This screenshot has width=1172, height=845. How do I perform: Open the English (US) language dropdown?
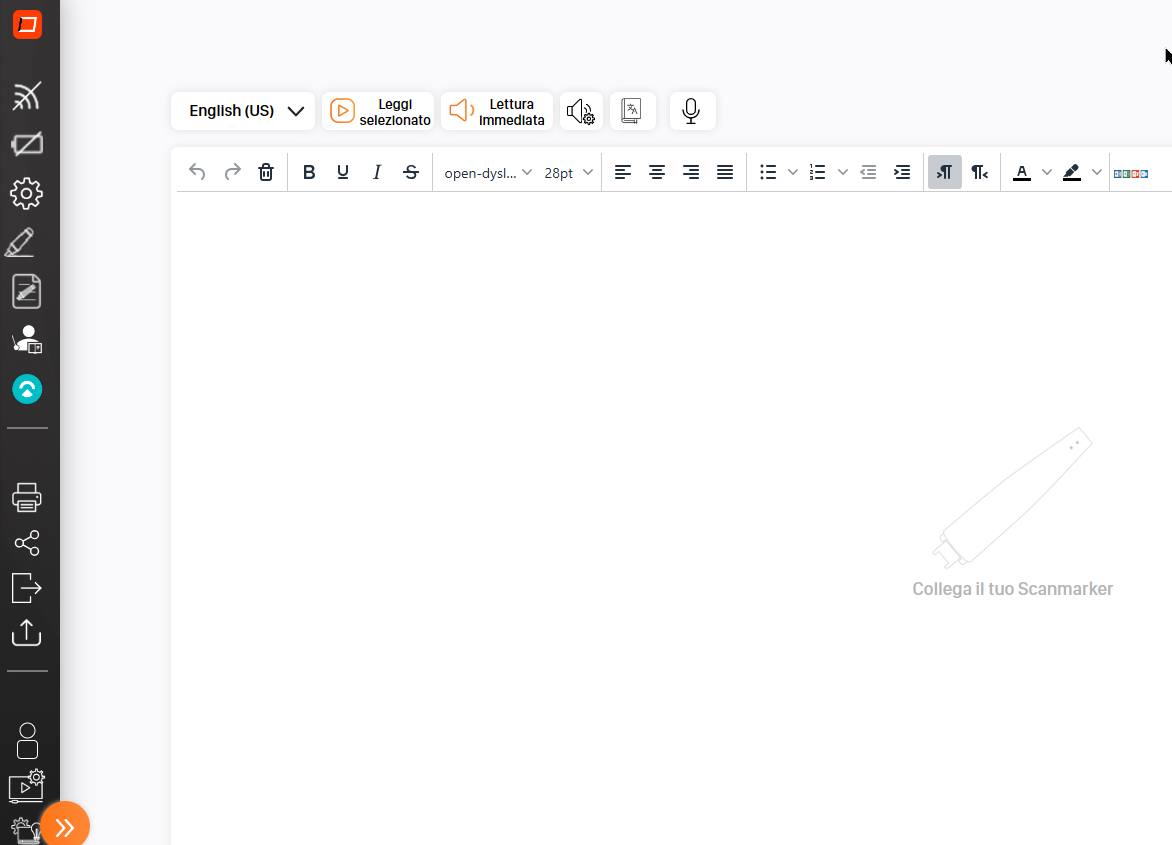coord(243,111)
